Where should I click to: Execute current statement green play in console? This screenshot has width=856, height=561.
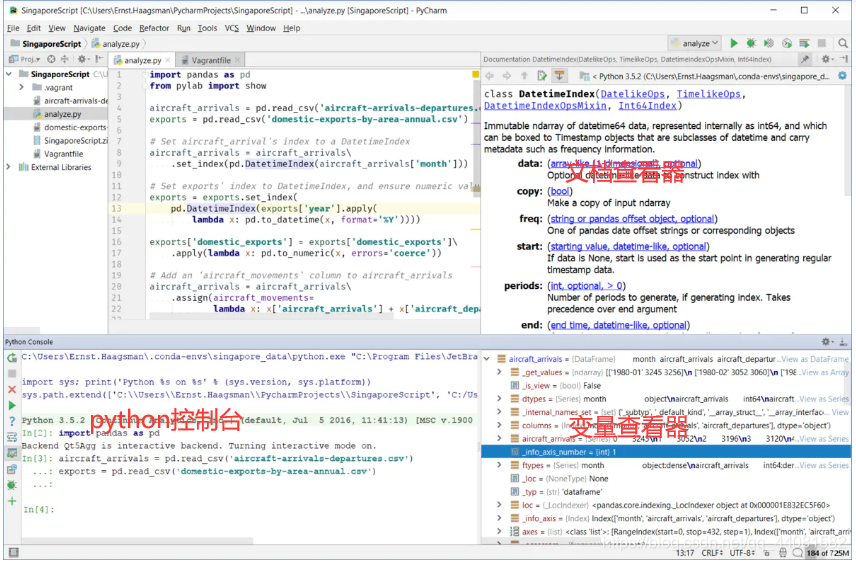point(11,405)
